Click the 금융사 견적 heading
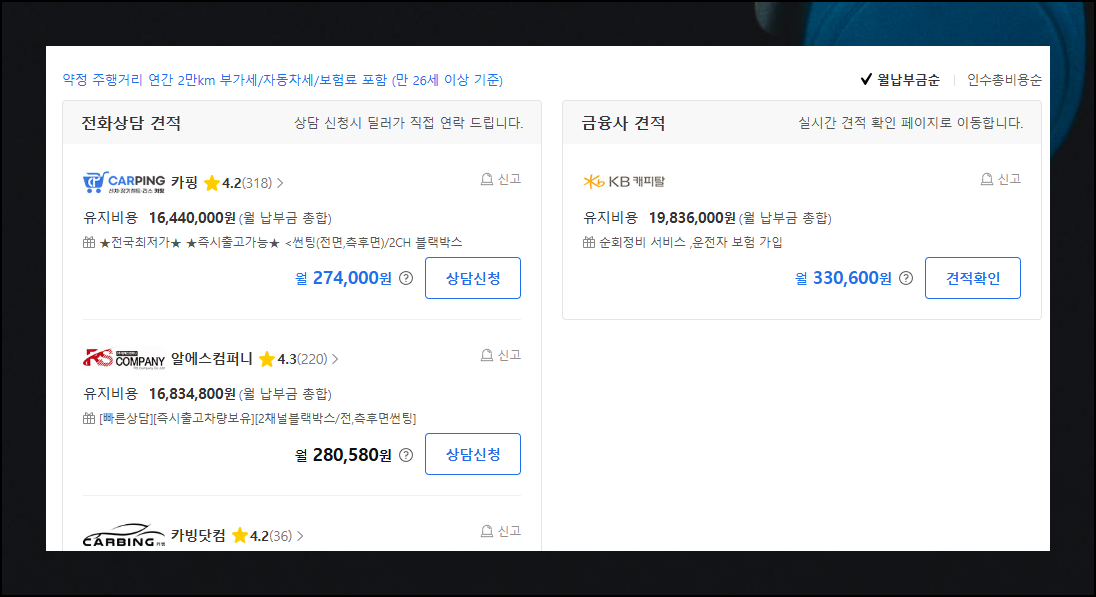 (623, 123)
